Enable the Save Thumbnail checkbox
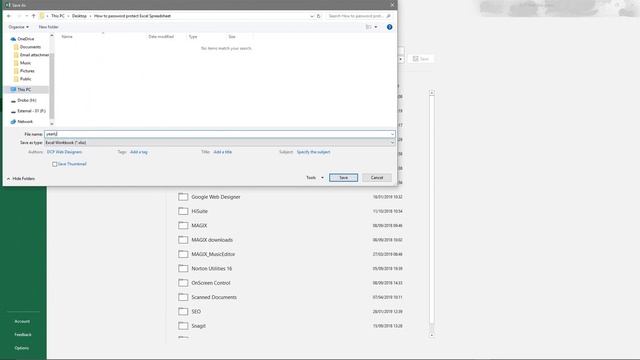Image resolution: width=640 pixels, height=360 pixels. pos(54,164)
